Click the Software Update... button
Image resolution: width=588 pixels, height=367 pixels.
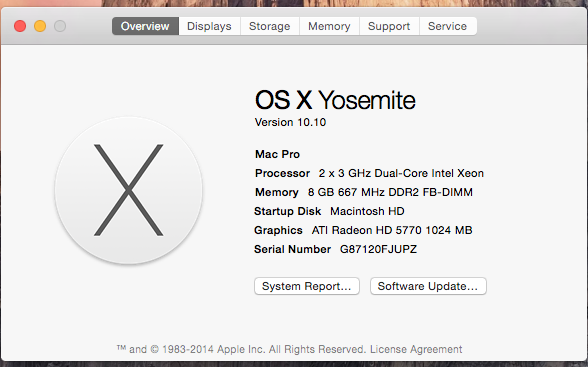tap(428, 286)
